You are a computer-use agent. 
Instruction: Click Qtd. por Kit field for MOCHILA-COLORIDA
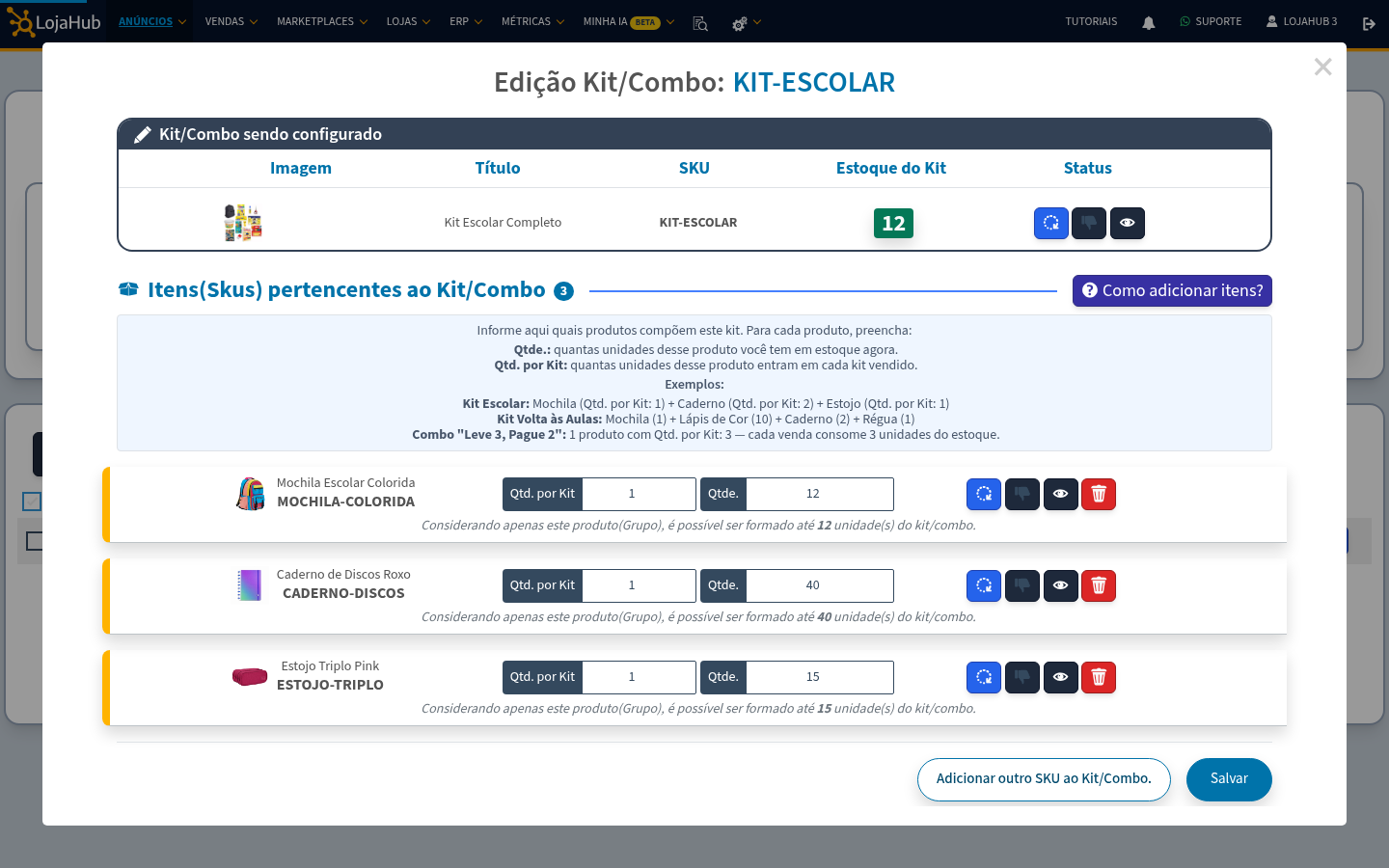(x=639, y=494)
